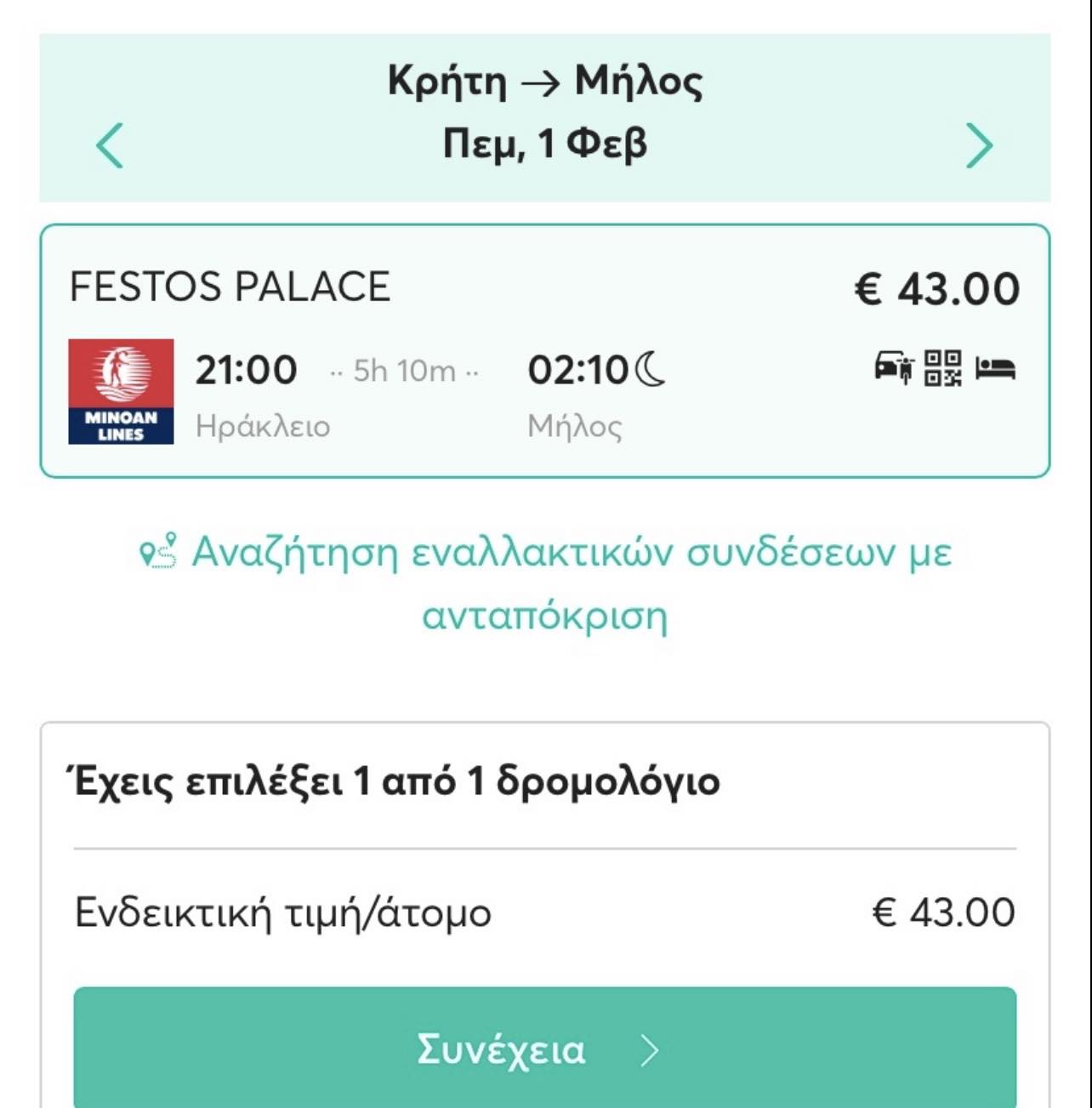Tap the 5h 10m duration label
Image resolution: width=1092 pixels, height=1108 pixels.
[405, 371]
